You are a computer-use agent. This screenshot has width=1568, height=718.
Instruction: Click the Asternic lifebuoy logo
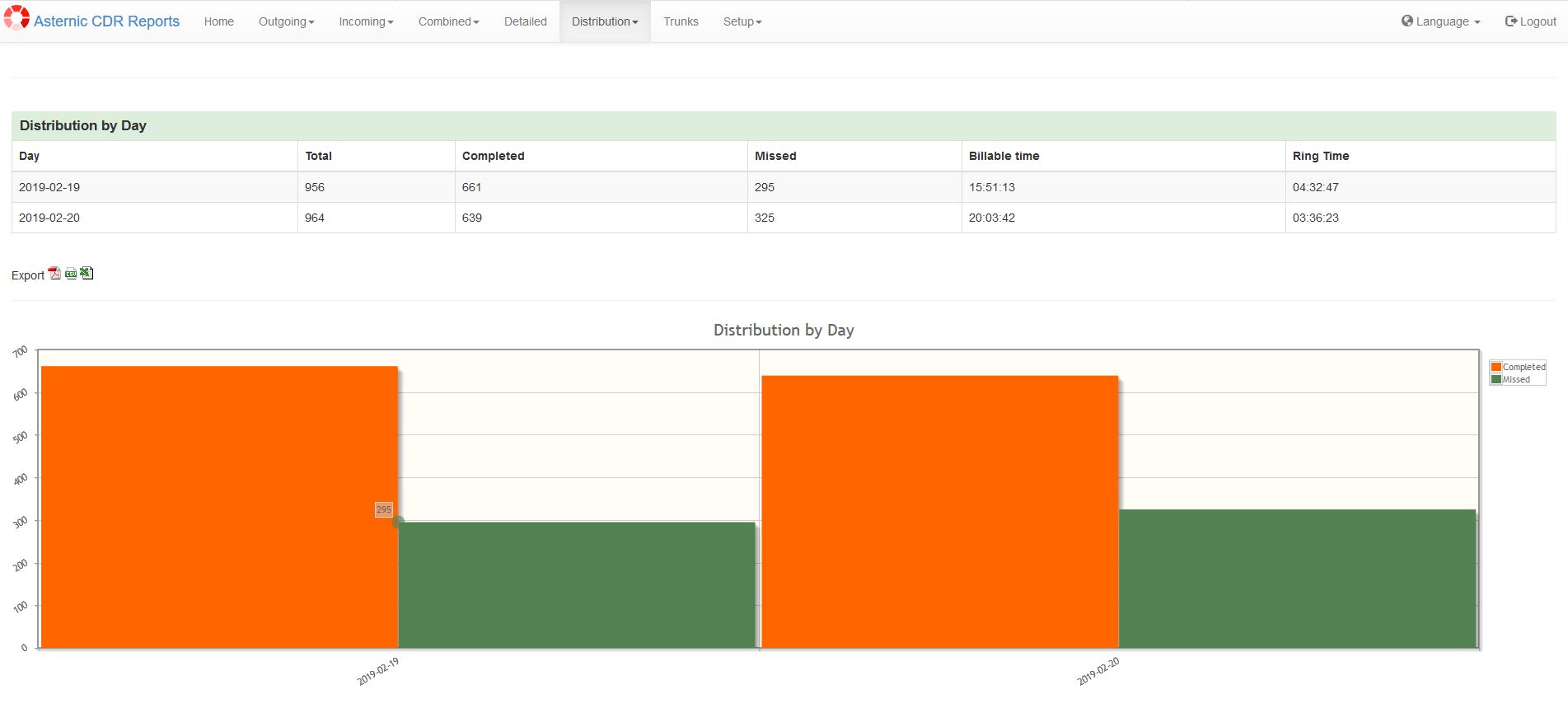coord(16,19)
